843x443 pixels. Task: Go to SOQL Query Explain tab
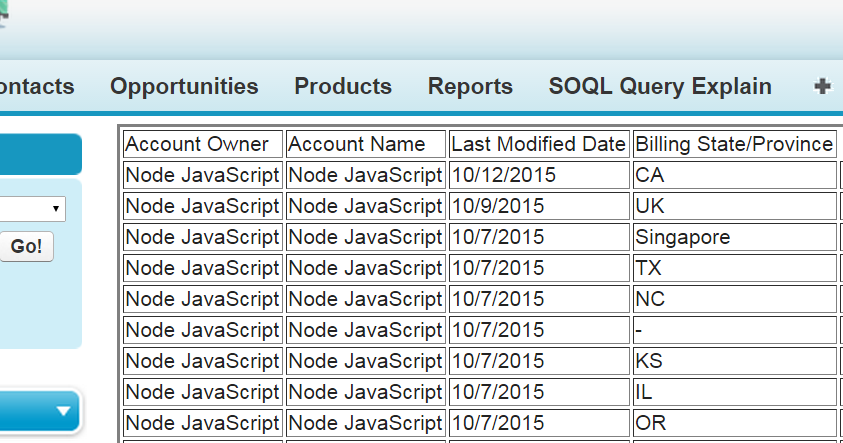click(660, 87)
